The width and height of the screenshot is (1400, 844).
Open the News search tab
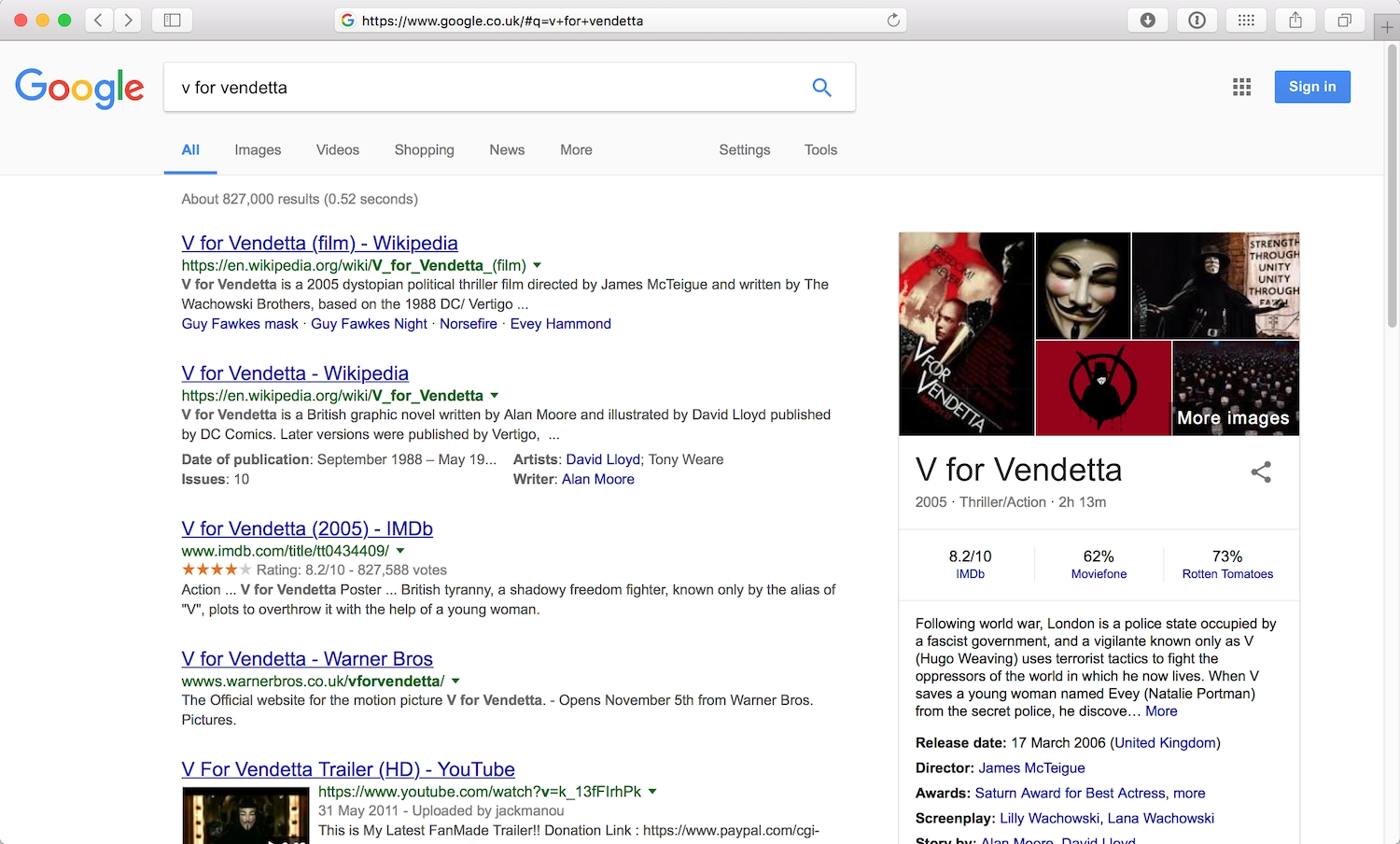pos(507,149)
